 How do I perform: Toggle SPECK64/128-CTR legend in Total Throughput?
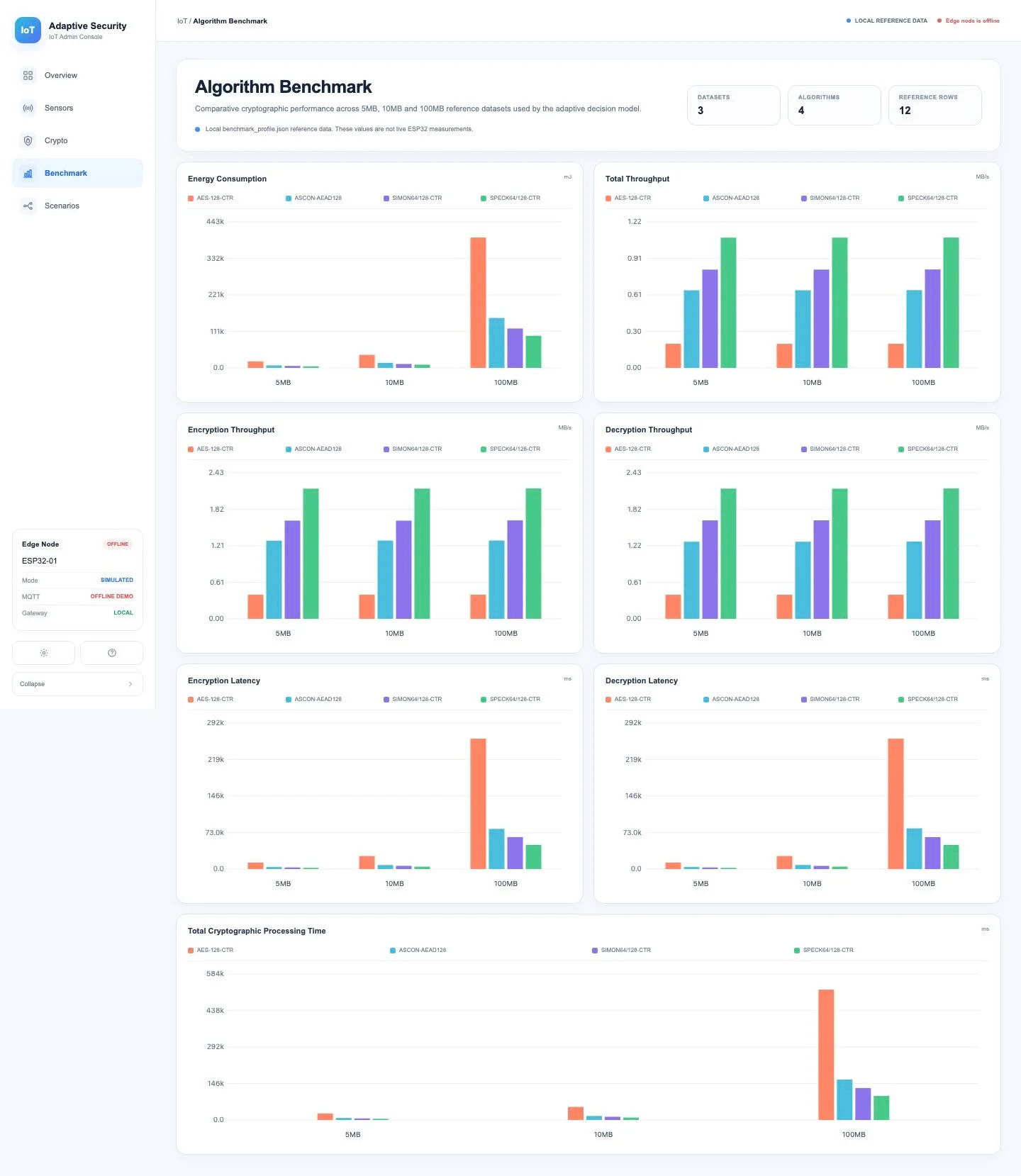pyautogui.click(x=927, y=198)
